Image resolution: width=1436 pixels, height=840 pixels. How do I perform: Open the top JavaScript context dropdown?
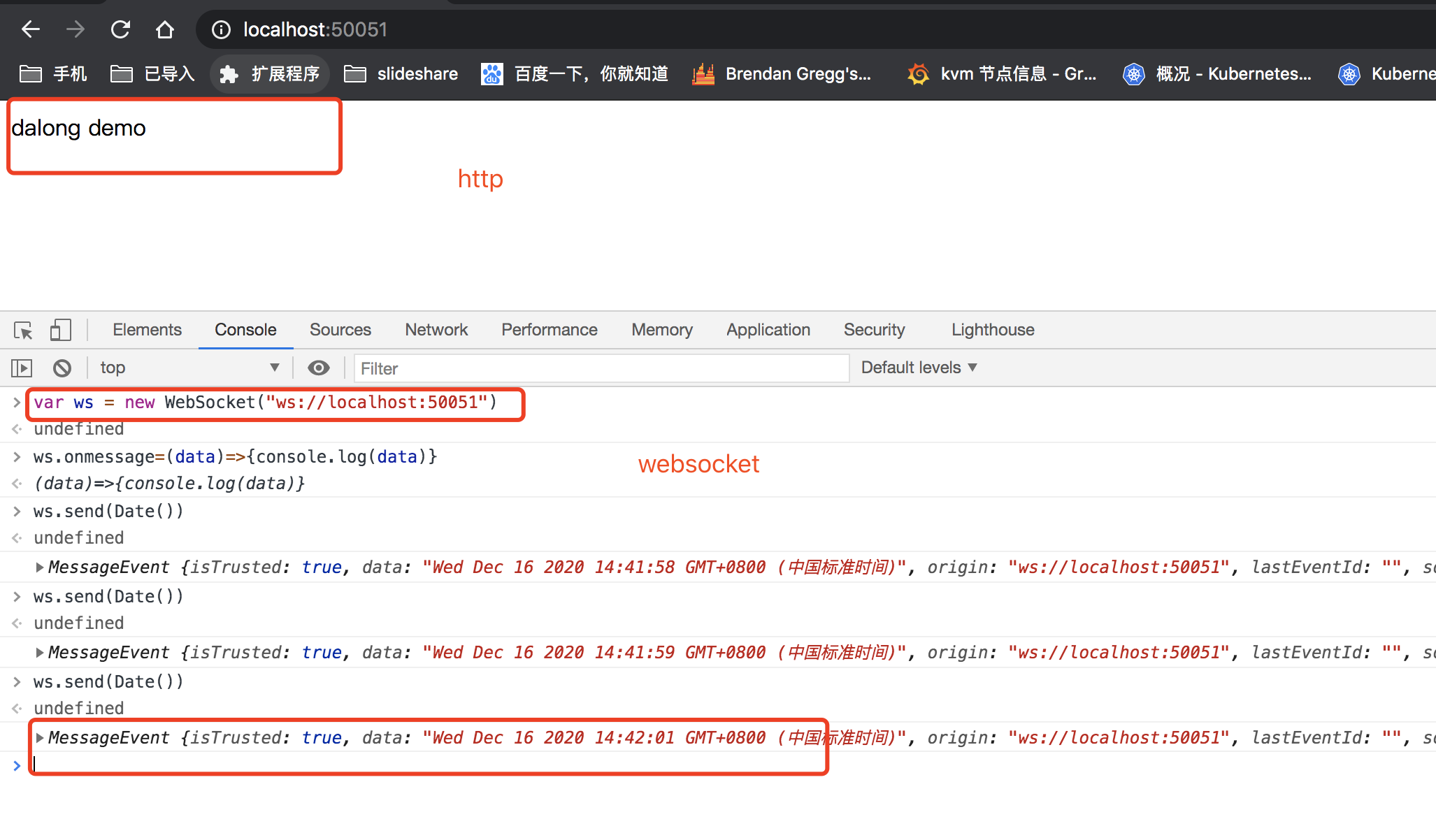[x=189, y=368]
